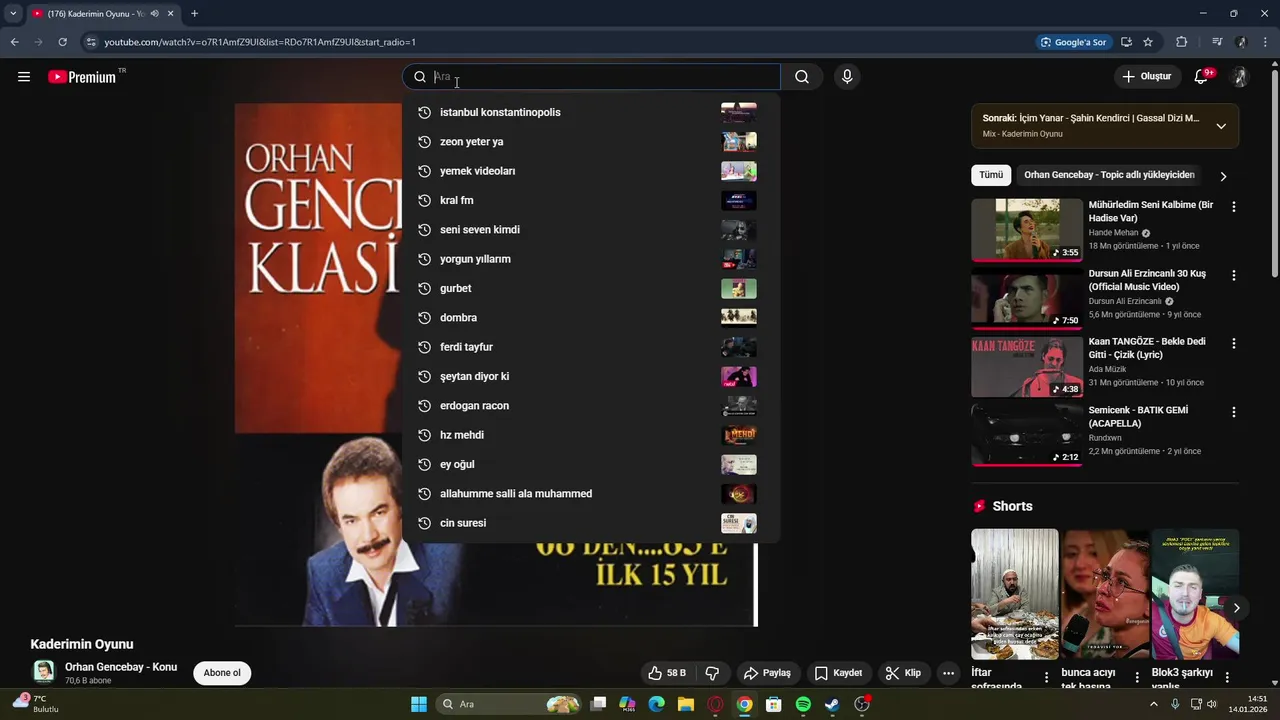
Task: Open options for the İftar sofrasında short
Action: click(x=1047, y=677)
